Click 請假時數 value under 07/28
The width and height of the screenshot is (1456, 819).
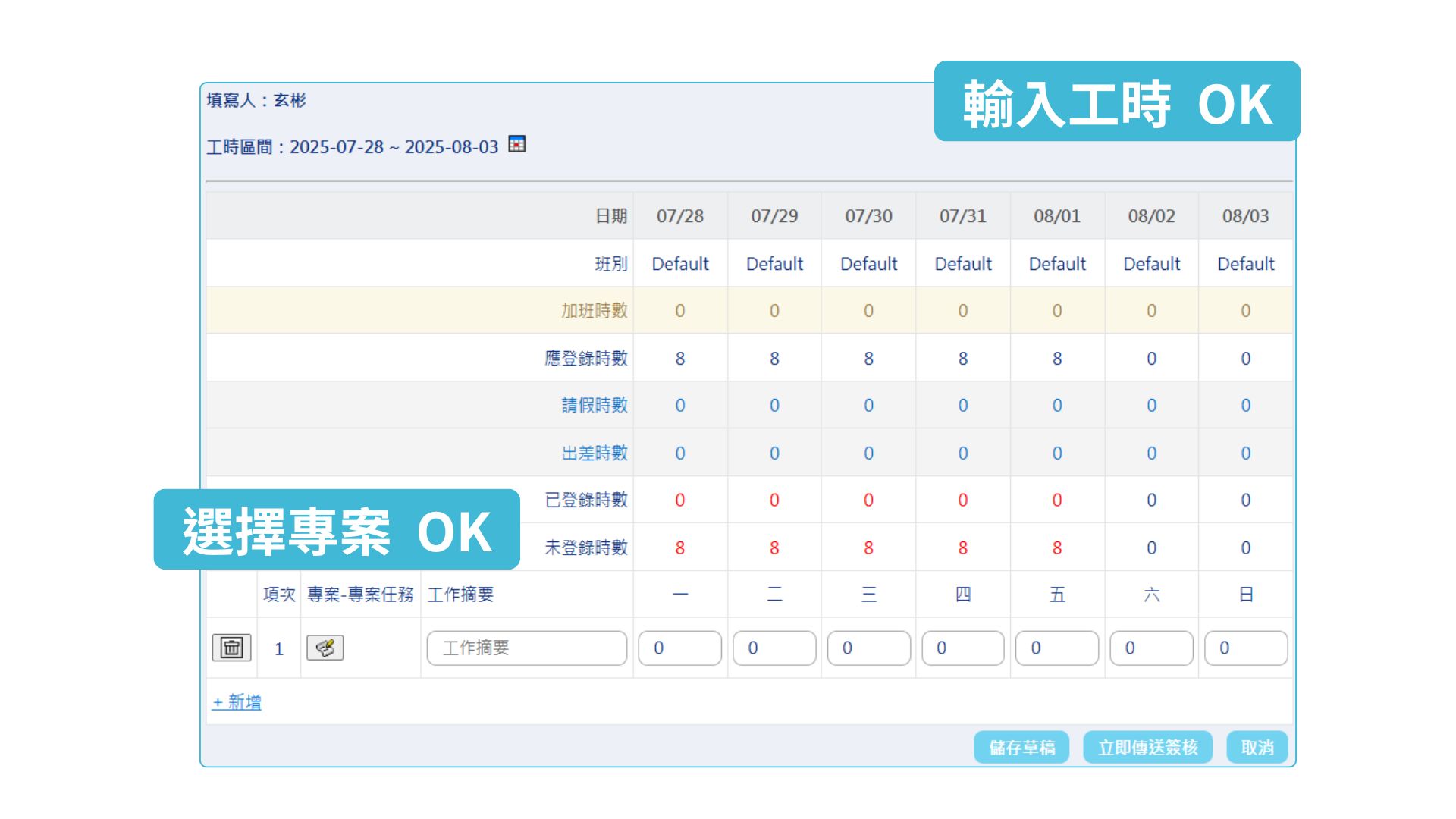click(x=679, y=406)
